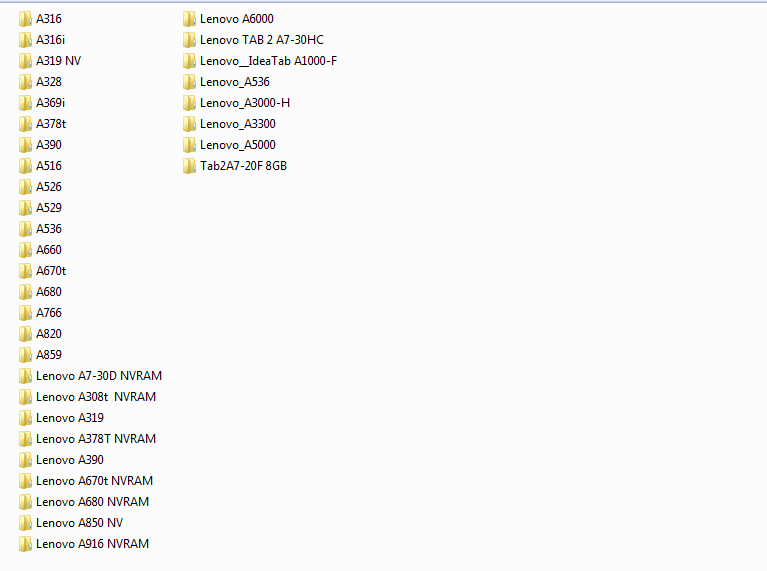Image resolution: width=767 pixels, height=571 pixels.
Task: Click the A680 folder icon
Action: 25,293
